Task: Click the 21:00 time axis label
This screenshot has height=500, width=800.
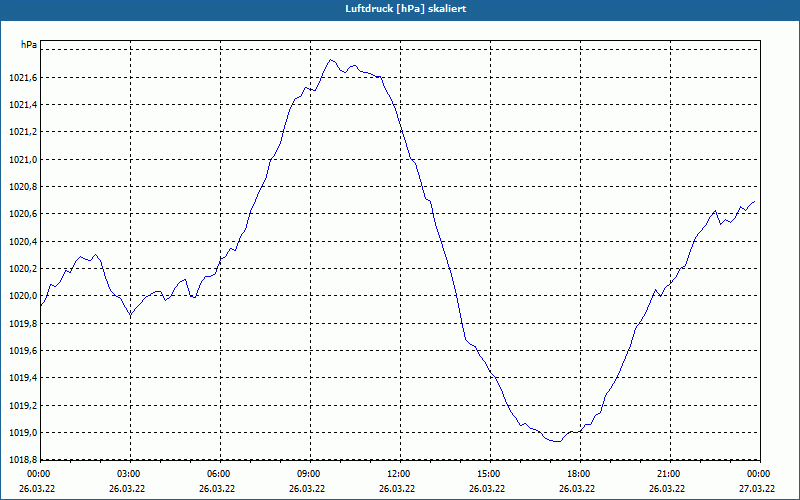Action: (x=668, y=474)
